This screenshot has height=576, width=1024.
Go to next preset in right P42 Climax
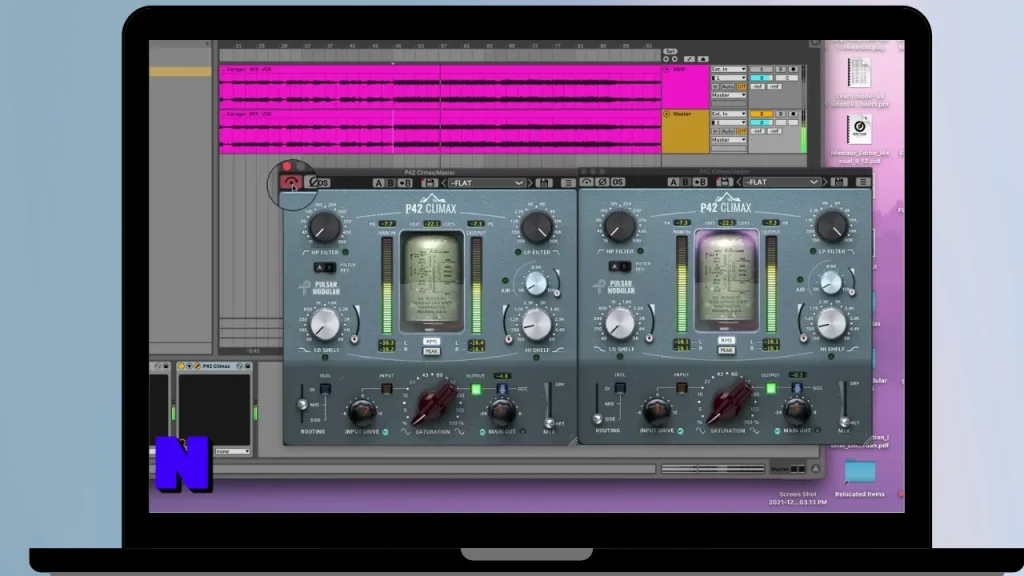pos(825,182)
